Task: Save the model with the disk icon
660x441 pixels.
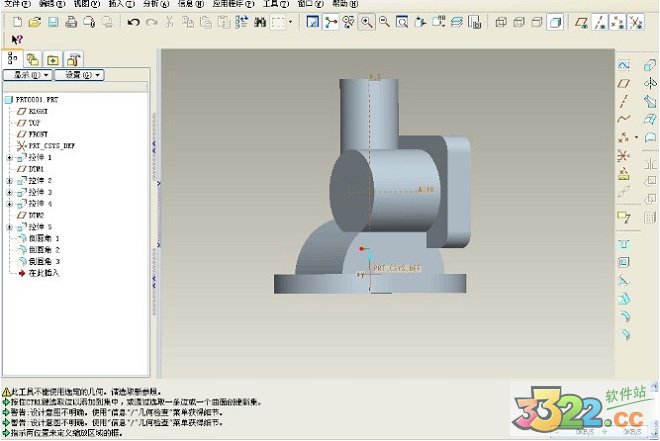Action: tap(53, 22)
